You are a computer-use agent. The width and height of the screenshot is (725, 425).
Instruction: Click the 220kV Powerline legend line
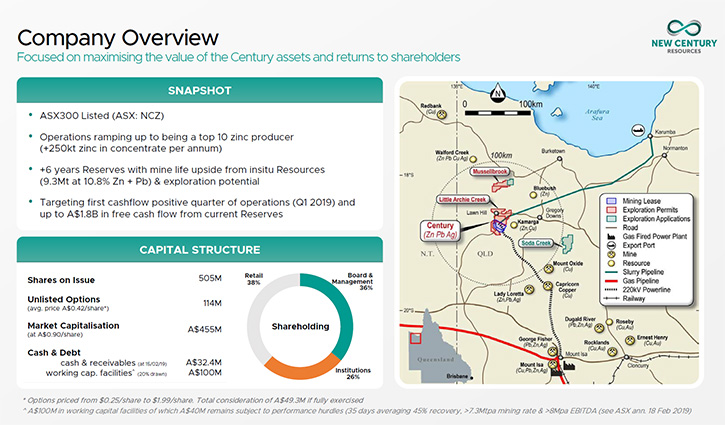(611, 290)
